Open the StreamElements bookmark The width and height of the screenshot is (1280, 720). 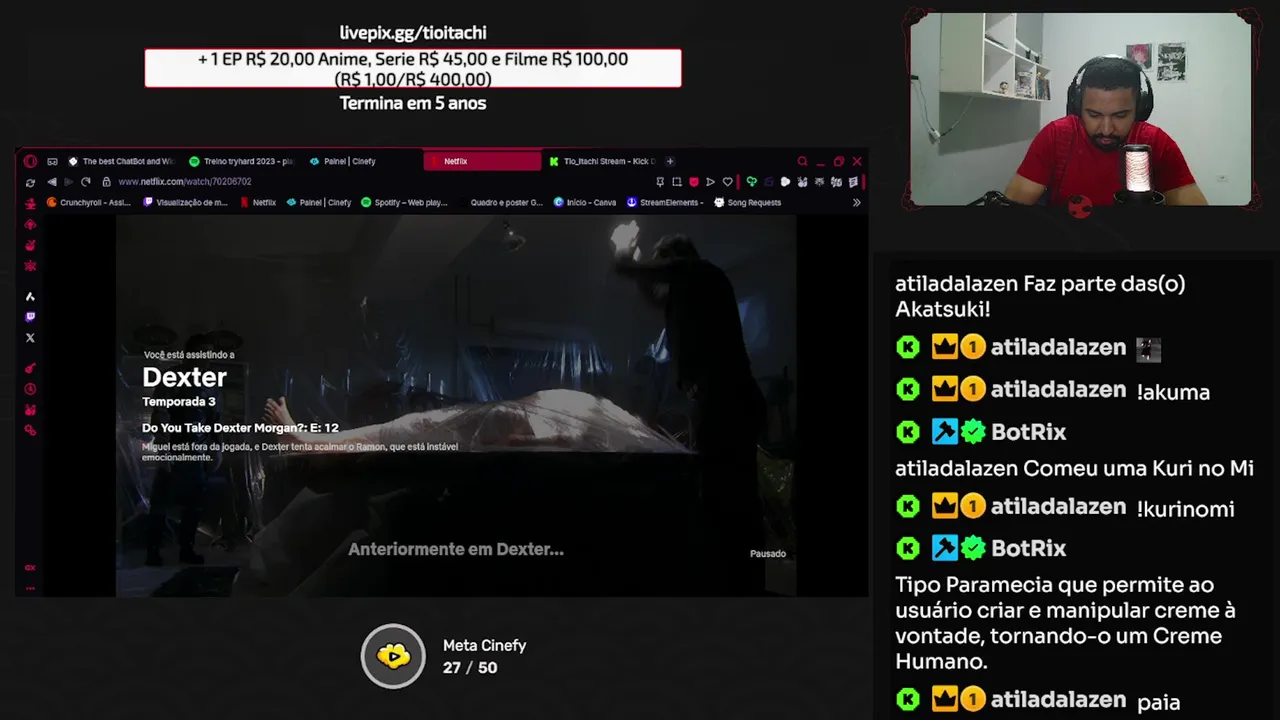coord(665,202)
